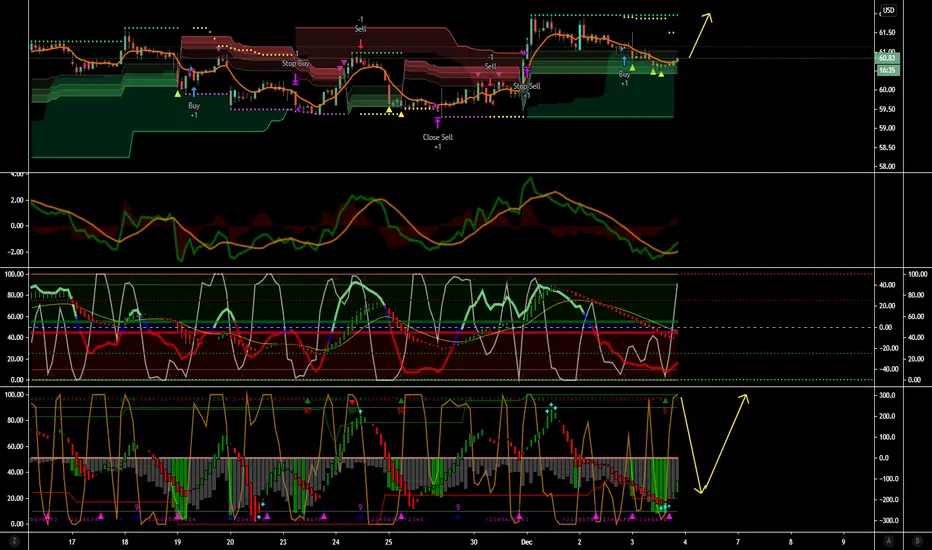Click the 200.0 scale label in bottom pane
The image size is (932, 550).
tap(887, 416)
